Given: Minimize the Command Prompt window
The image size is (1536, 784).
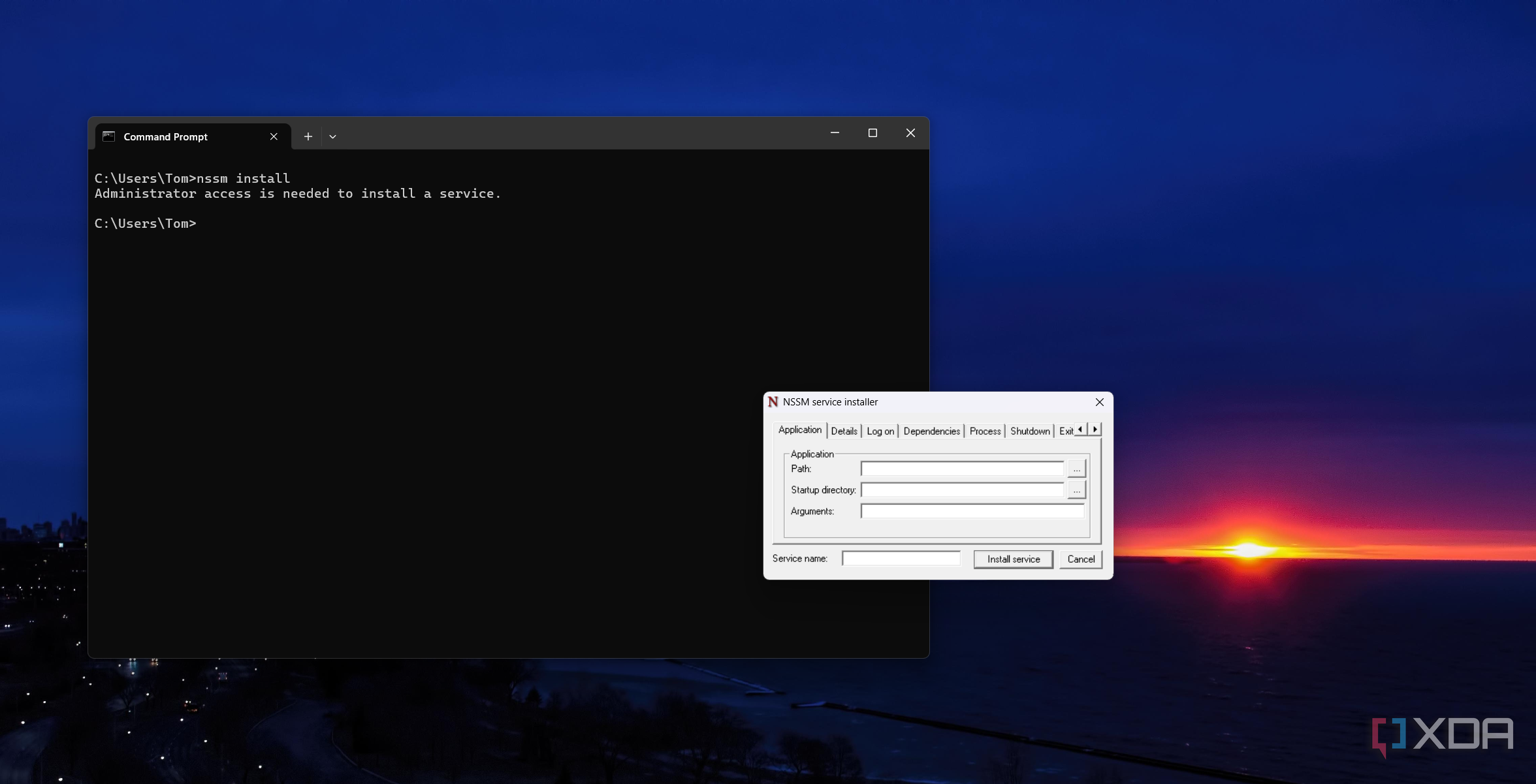Looking at the screenshot, I should point(835,133).
